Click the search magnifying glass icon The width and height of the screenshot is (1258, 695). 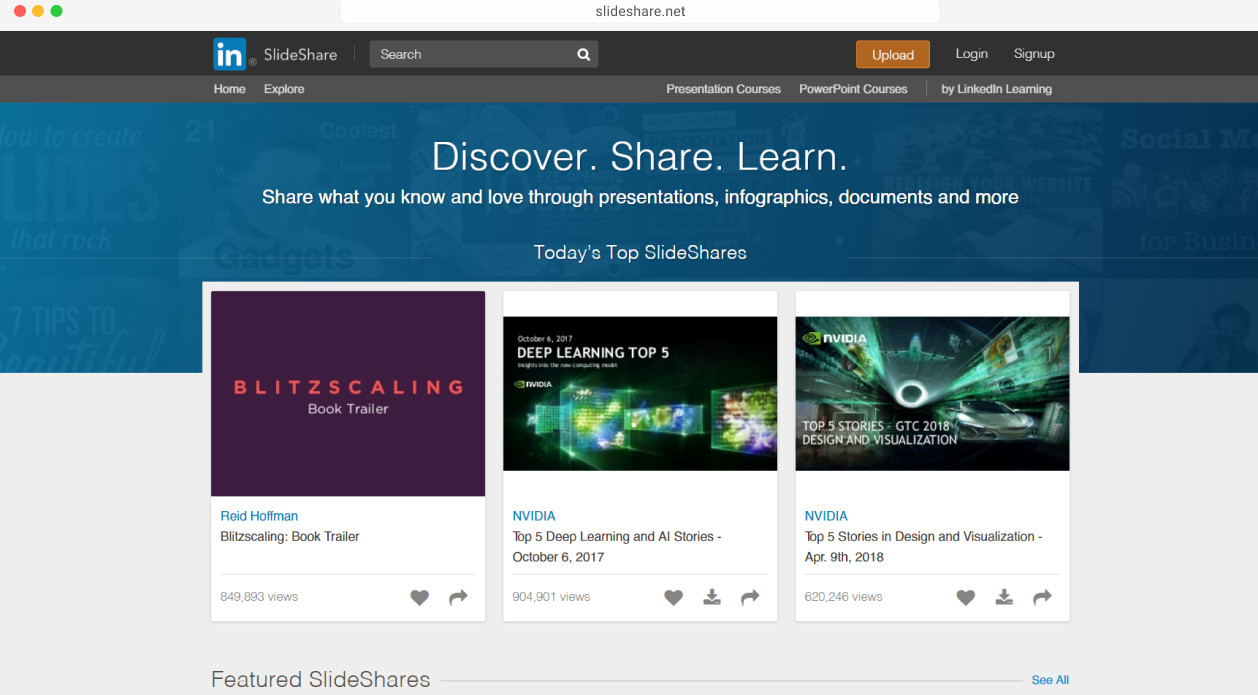[584, 55]
